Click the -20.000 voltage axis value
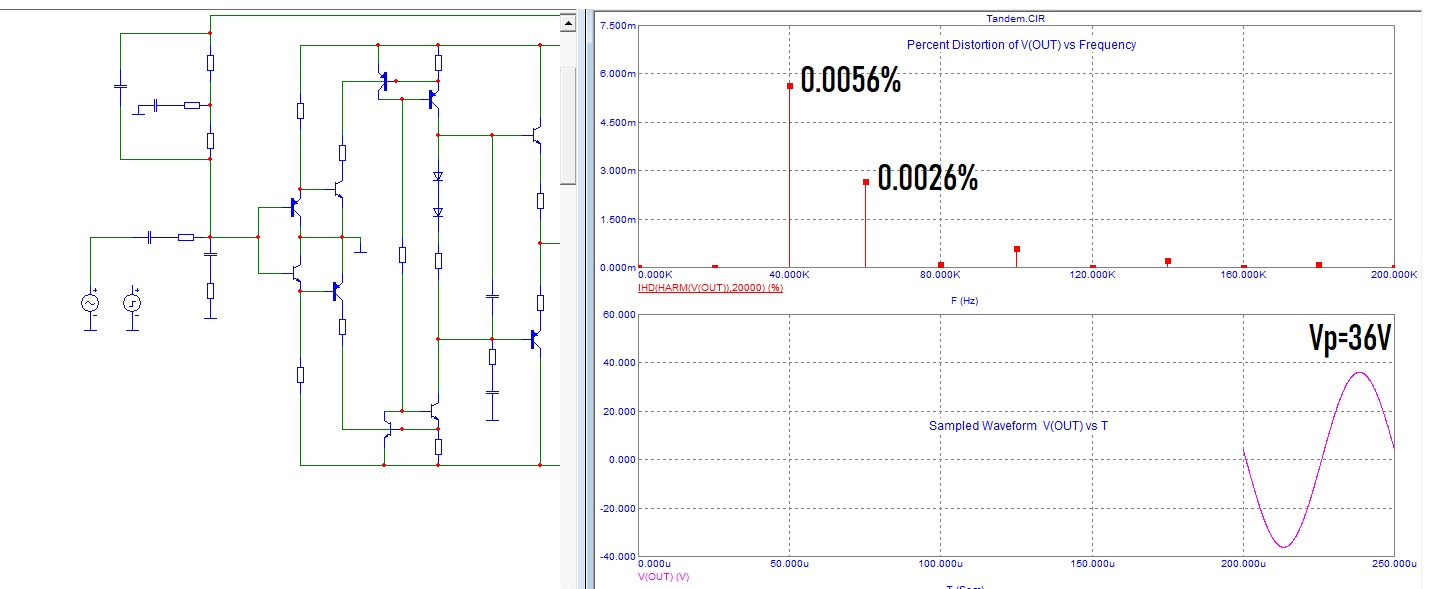1433x589 pixels. (616, 508)
